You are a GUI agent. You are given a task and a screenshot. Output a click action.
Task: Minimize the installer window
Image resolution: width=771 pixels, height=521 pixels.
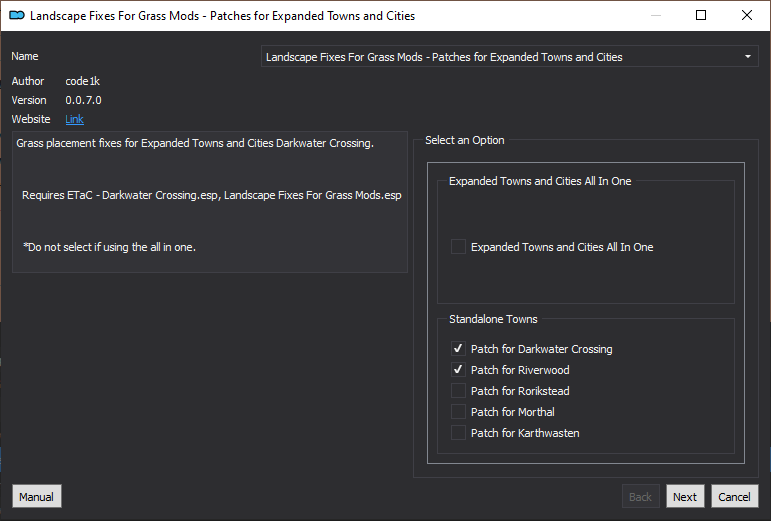[x=656, y=15]
